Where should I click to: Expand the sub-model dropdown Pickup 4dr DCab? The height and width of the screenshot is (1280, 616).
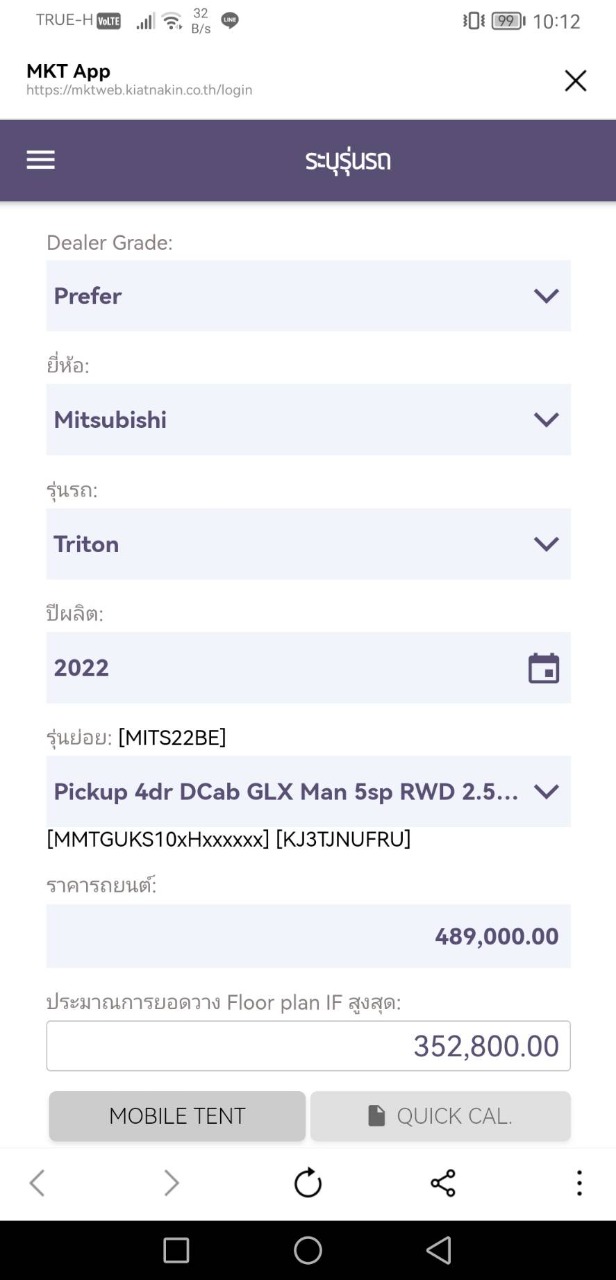308,792
